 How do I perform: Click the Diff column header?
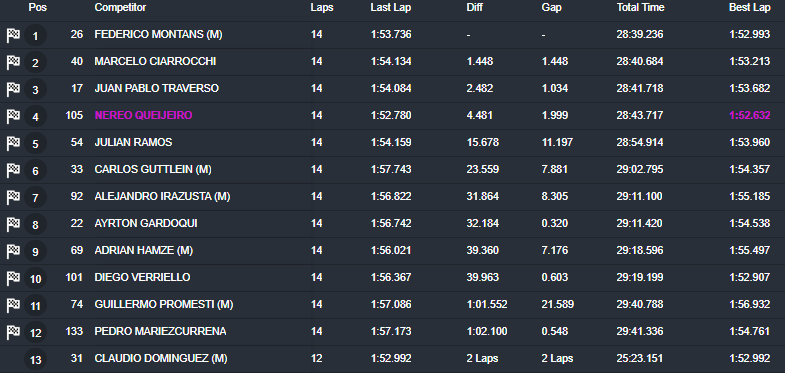(475, 8)
